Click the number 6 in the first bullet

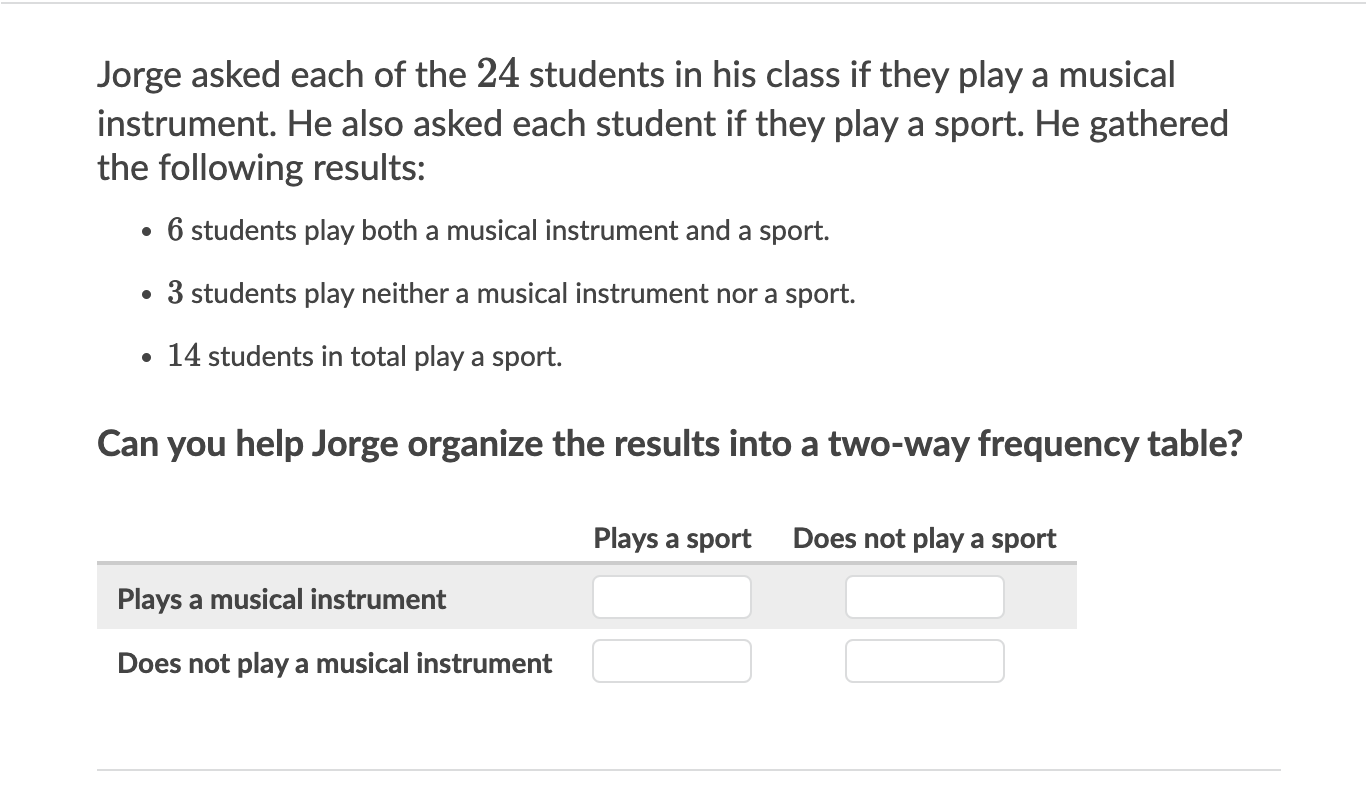pos(175,230)
